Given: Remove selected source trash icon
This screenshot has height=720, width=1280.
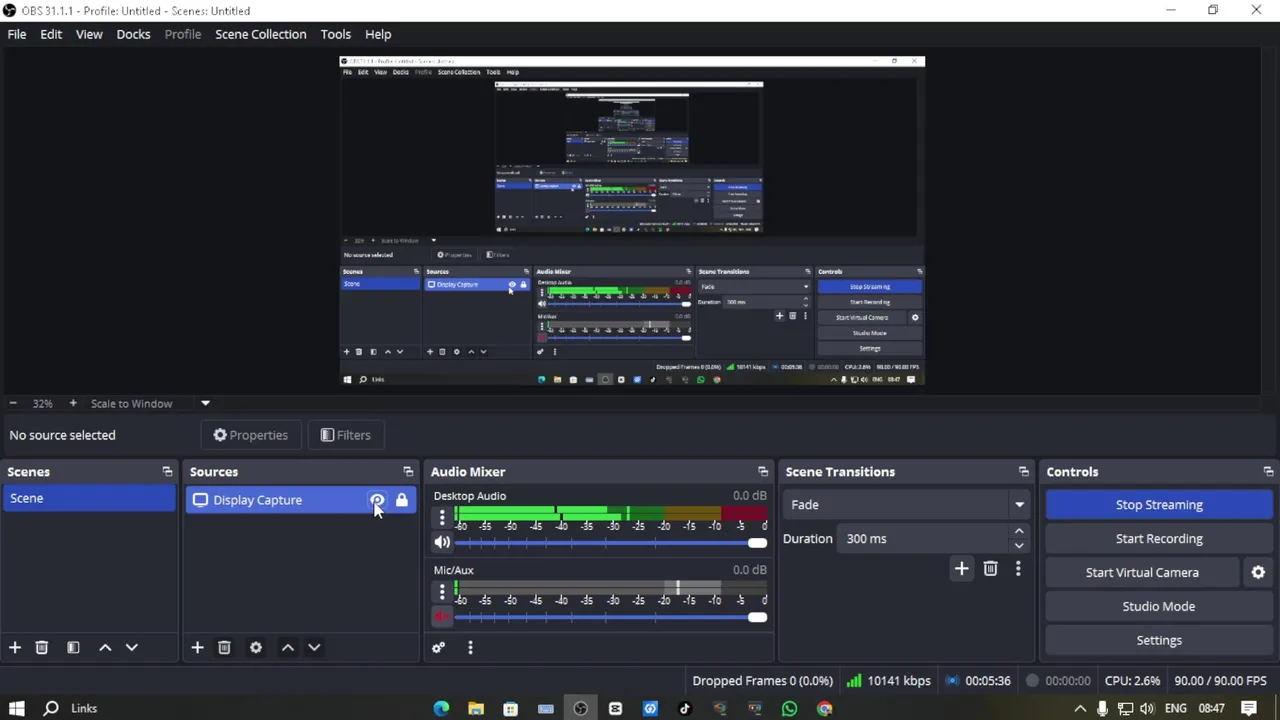Looking at the screenshot, I should pos(224,648).
